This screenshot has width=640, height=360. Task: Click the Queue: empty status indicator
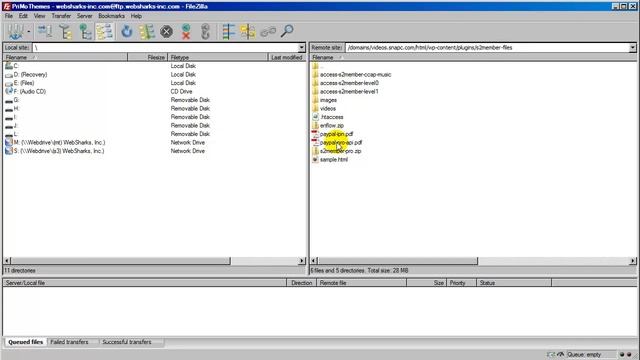pos(584,355)
